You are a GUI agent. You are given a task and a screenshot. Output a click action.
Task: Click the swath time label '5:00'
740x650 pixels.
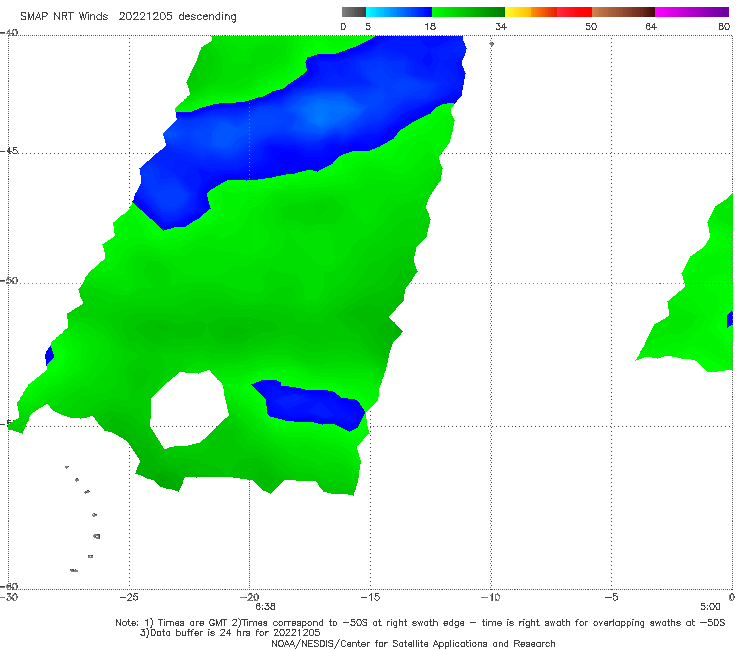[x=710, y=607]
